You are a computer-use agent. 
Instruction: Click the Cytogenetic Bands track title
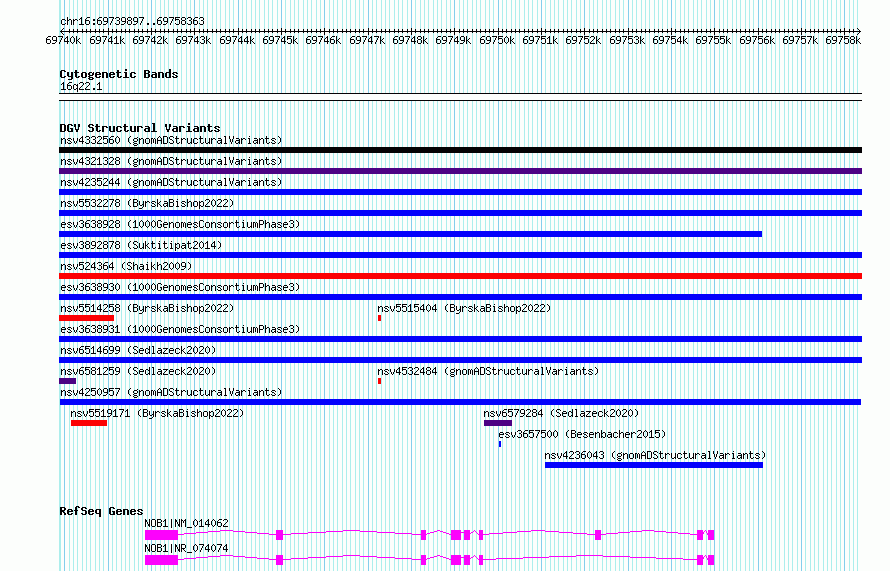(119, 74)
